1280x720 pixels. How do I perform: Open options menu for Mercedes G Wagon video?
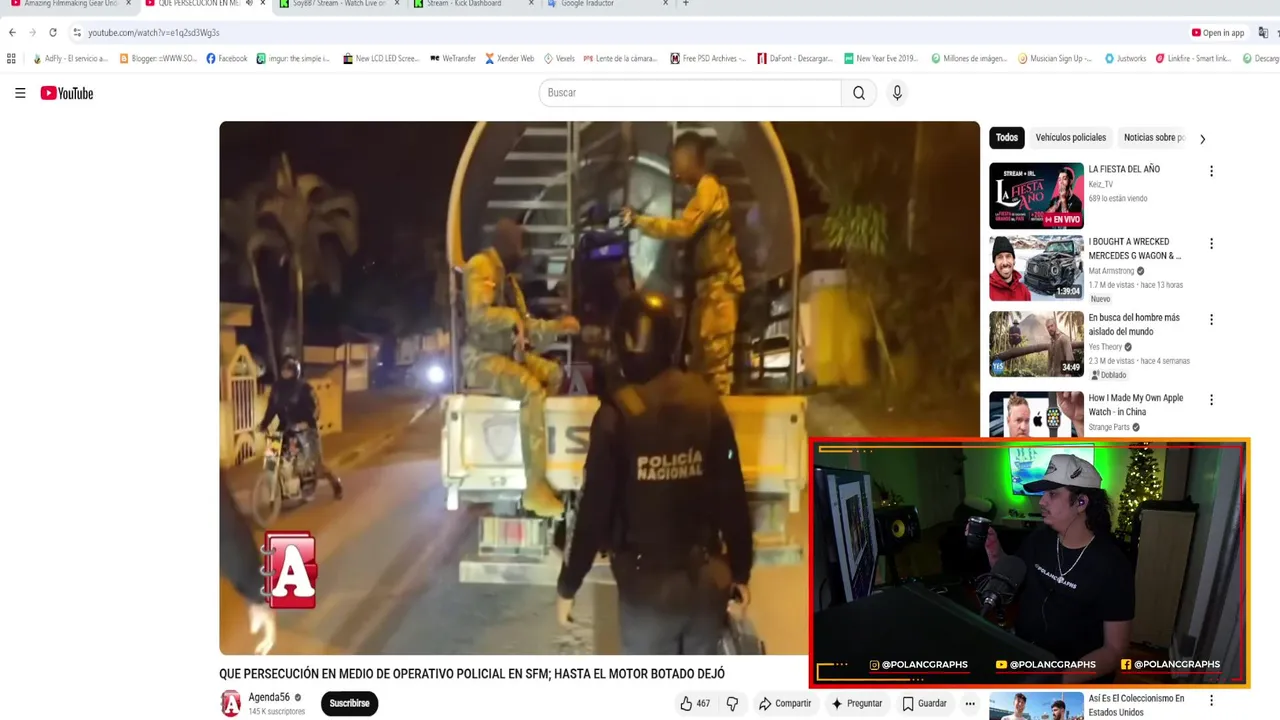pyautogui.click(x=1211, y=243)
